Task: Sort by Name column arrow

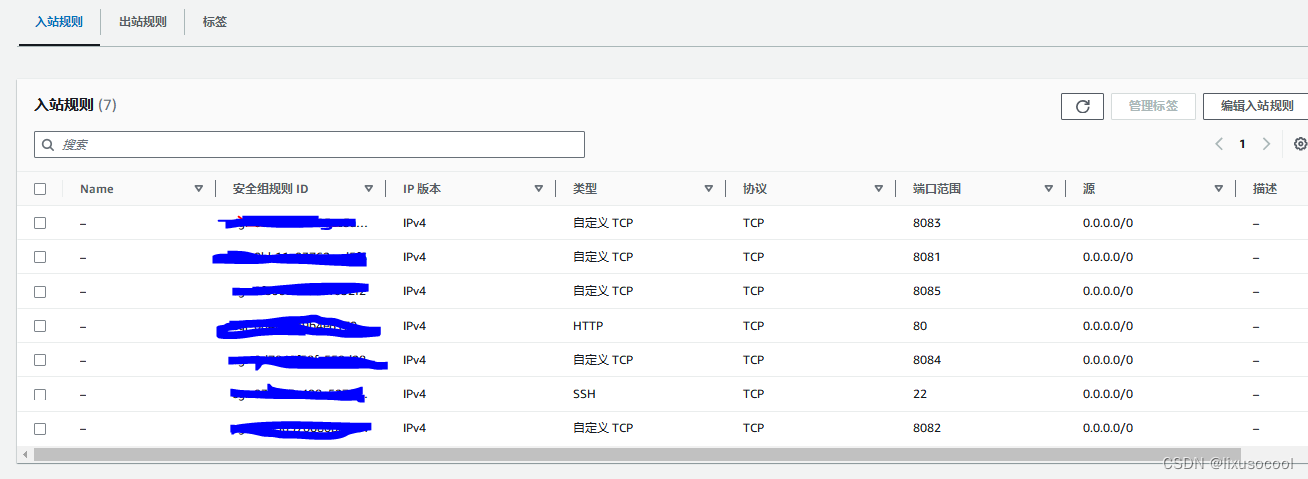Action: tap(198, 189)
